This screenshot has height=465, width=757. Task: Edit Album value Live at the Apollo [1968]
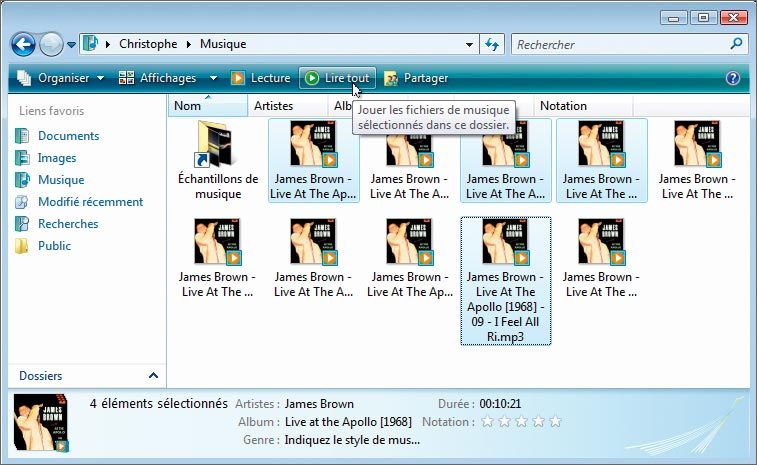348,422
